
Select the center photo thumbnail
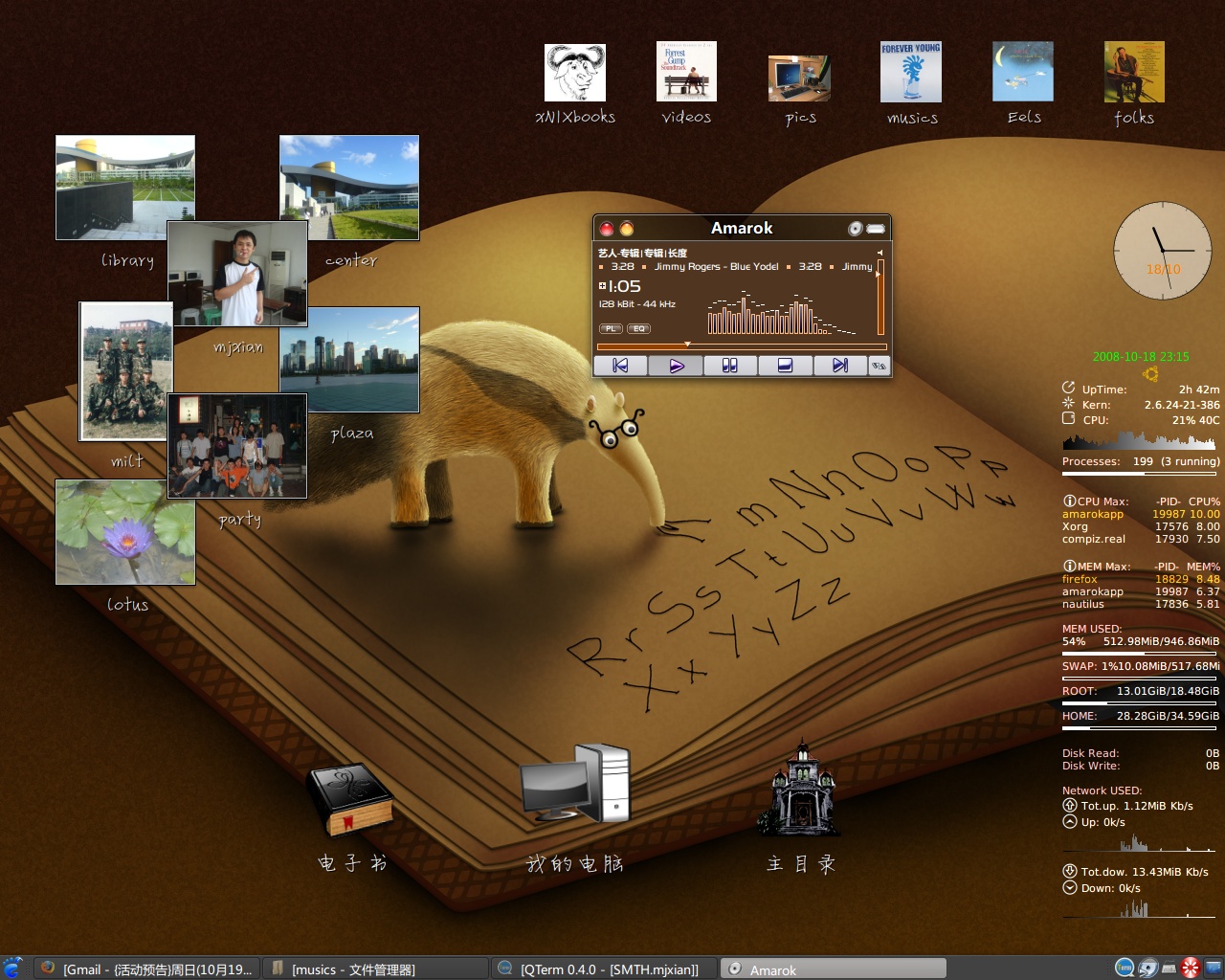tap(349, 187)
